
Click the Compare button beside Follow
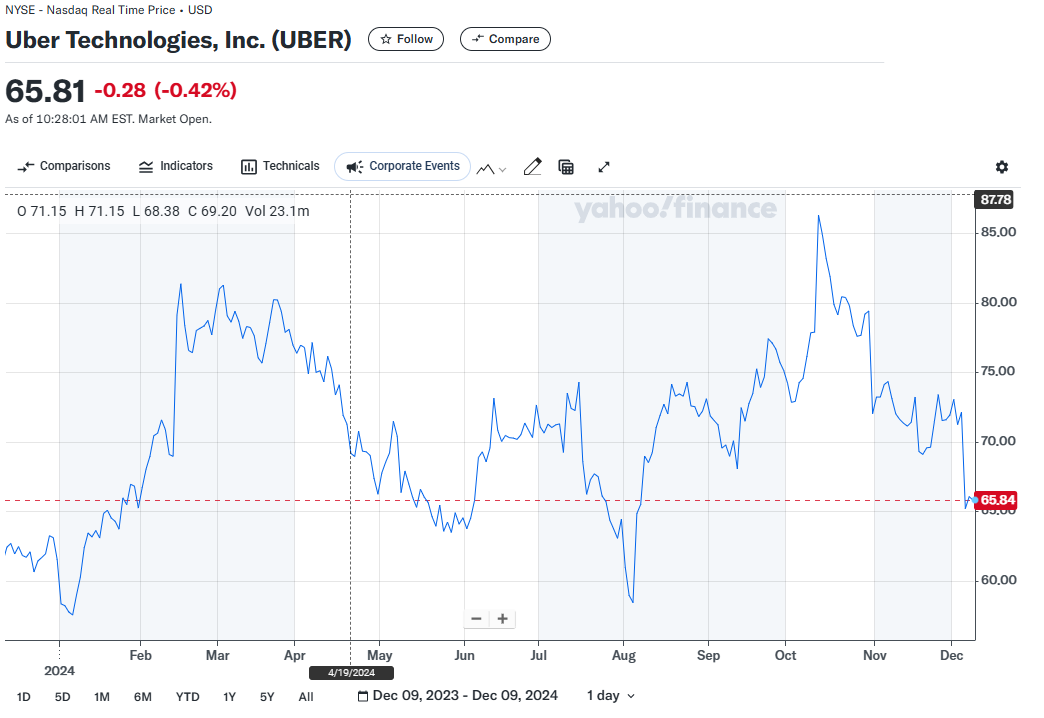pyautogui.click(x=505, y=39)
